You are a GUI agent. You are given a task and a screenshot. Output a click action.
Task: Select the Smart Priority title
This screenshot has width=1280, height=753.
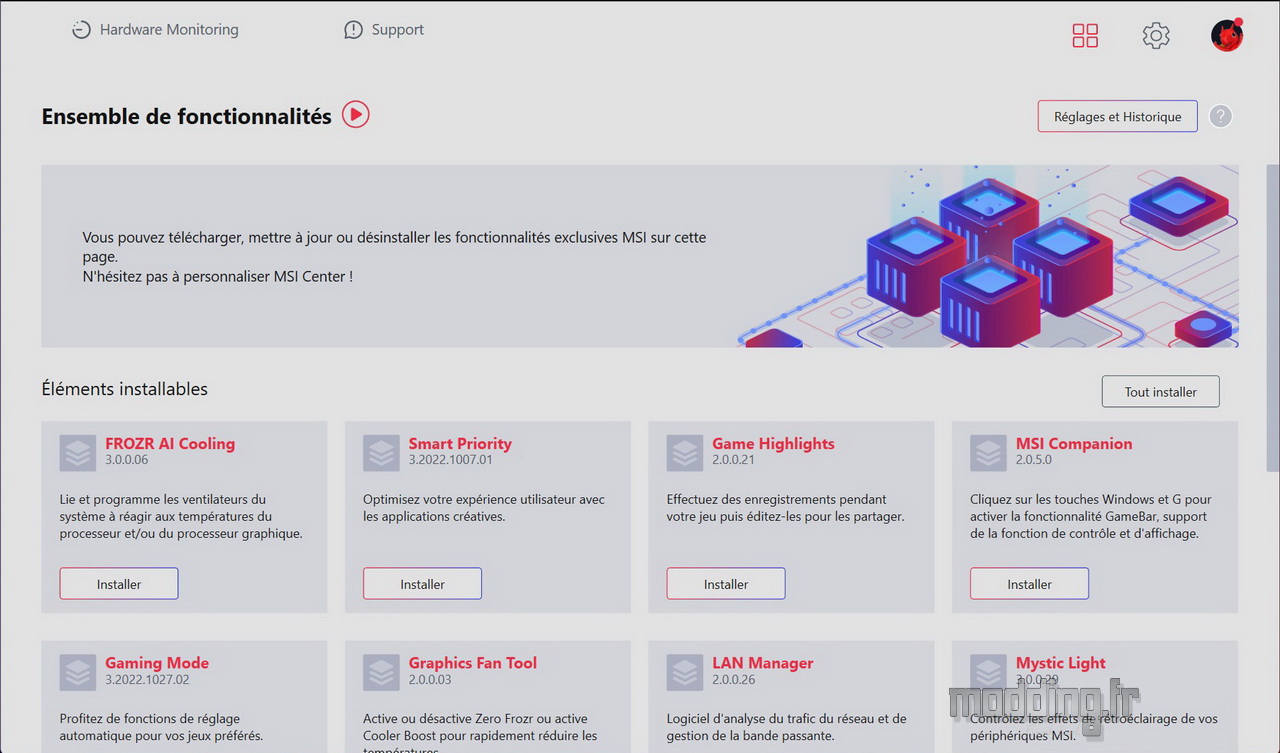(460, 444)
